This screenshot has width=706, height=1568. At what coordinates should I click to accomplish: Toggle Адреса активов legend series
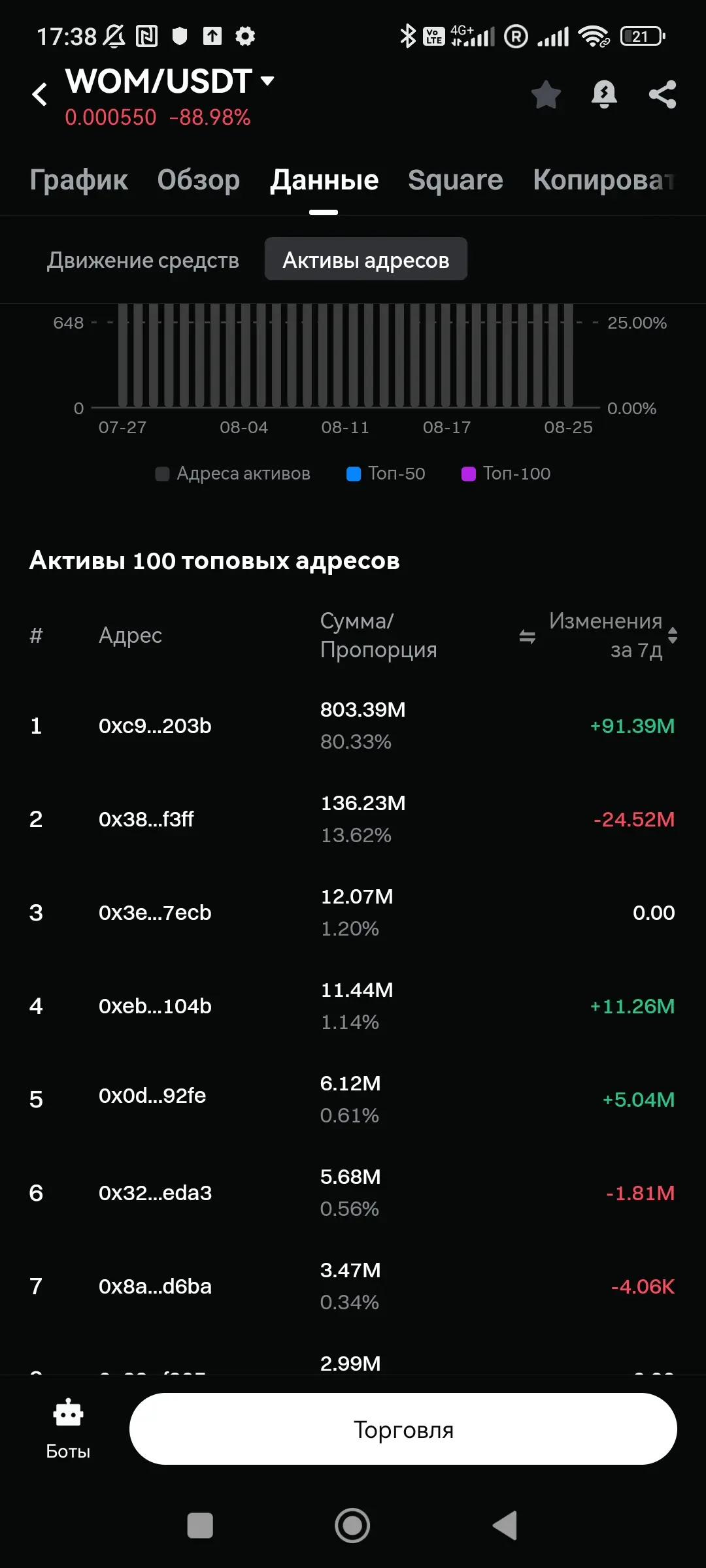point(233,474)
